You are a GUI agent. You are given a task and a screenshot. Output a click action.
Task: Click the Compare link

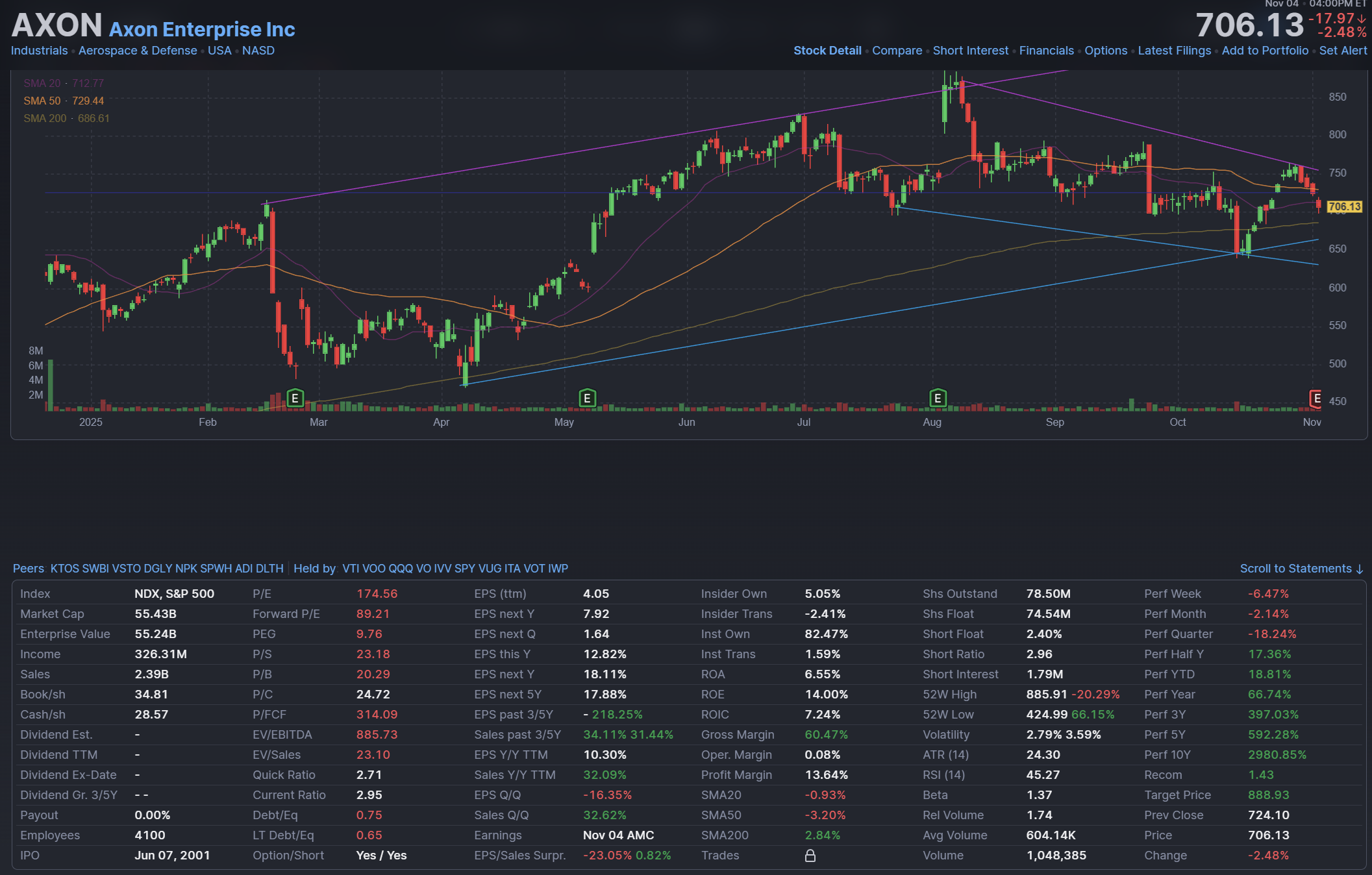pos(897,51)
